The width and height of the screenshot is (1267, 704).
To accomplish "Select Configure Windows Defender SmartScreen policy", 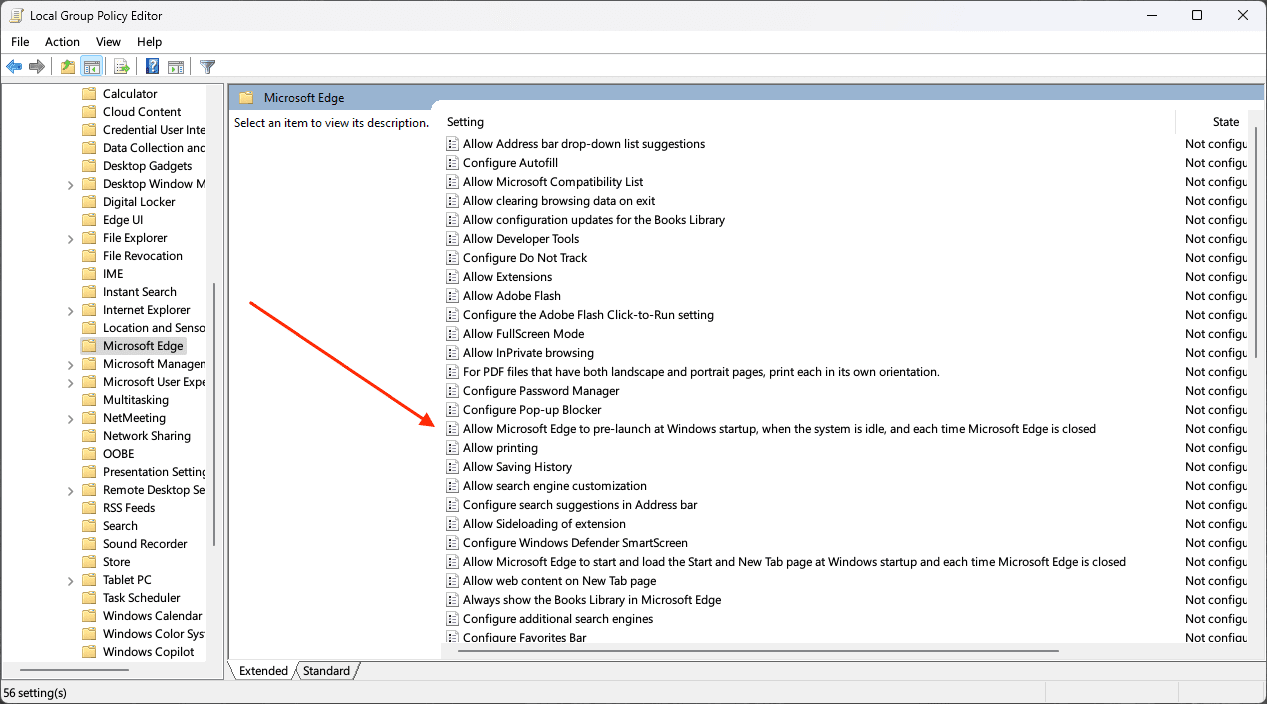I will click(575, 543).
